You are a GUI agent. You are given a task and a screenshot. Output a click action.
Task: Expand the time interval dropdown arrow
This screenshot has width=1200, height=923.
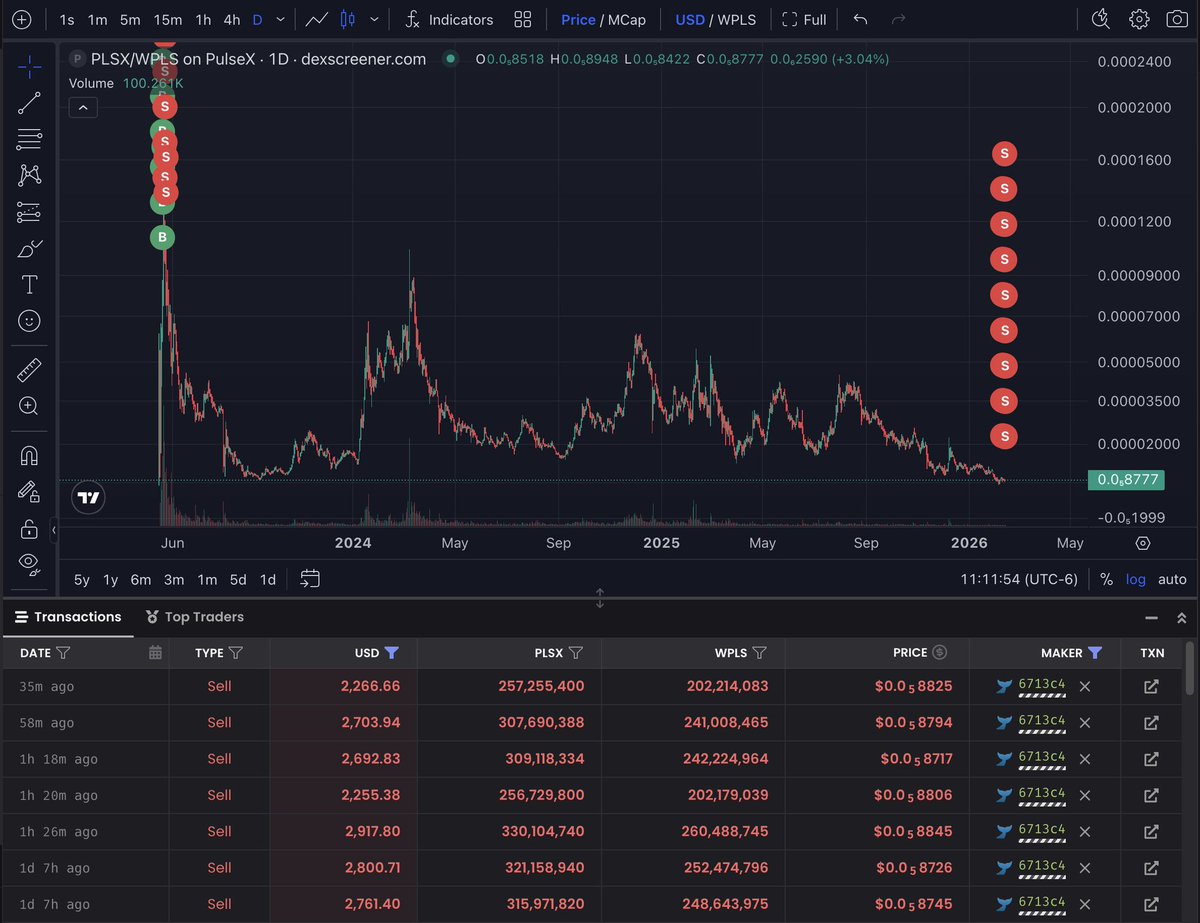point(280,20)
